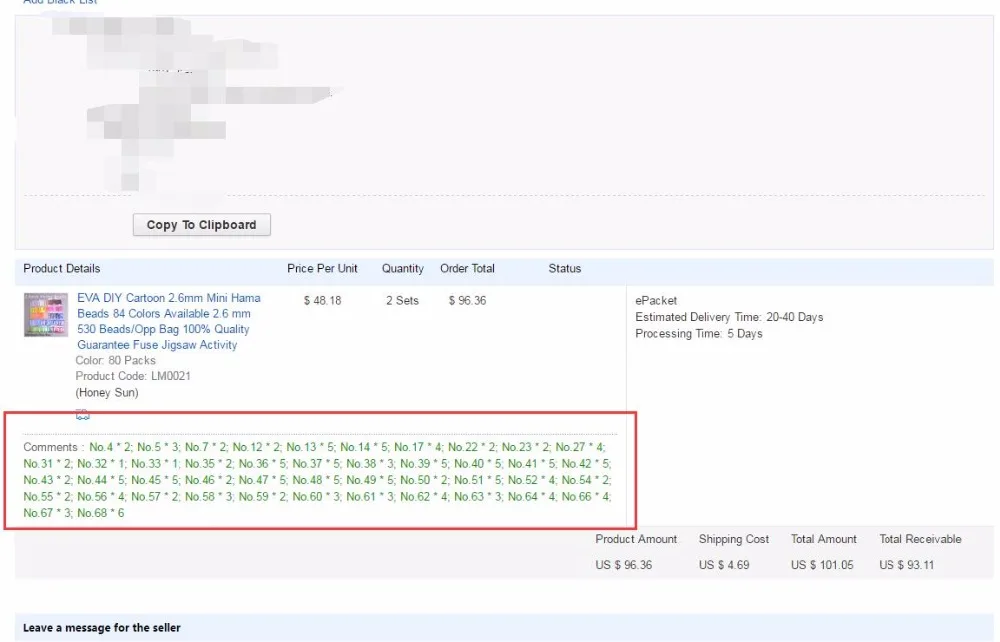Click "US $ 96.36" under Product Amount
Viewport: 1000px width, 642px height.
624,565
